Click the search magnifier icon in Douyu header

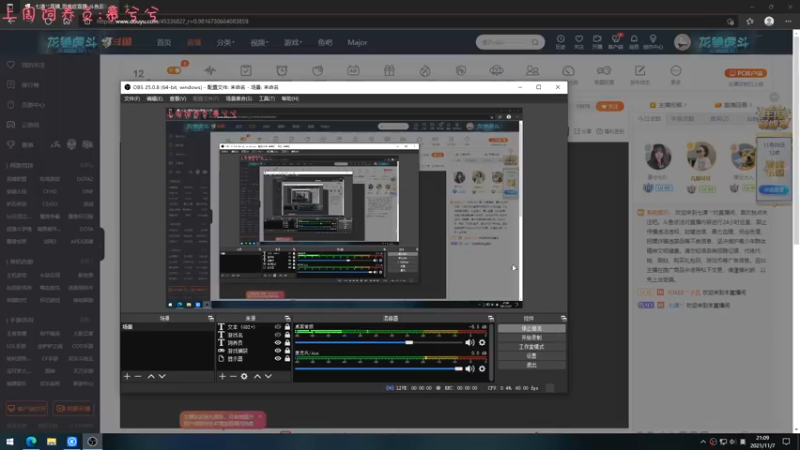[535, 42]
